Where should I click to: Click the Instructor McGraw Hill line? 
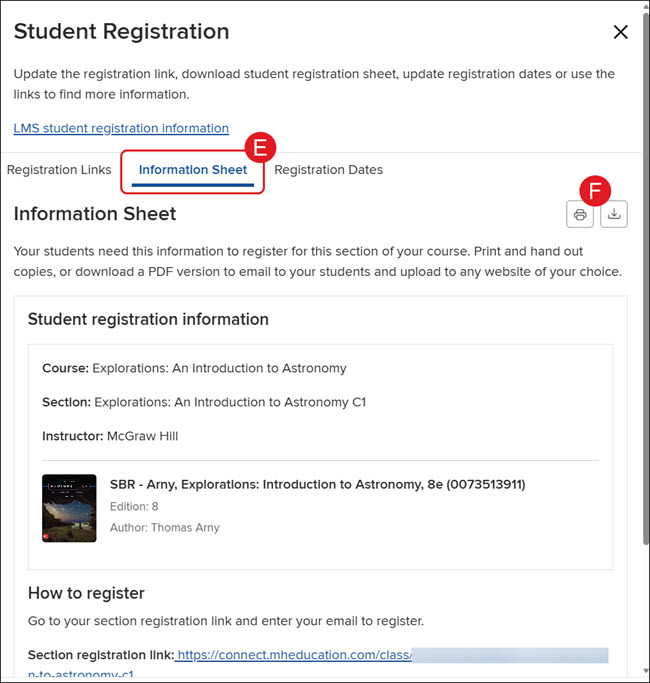tap(110, 436)
